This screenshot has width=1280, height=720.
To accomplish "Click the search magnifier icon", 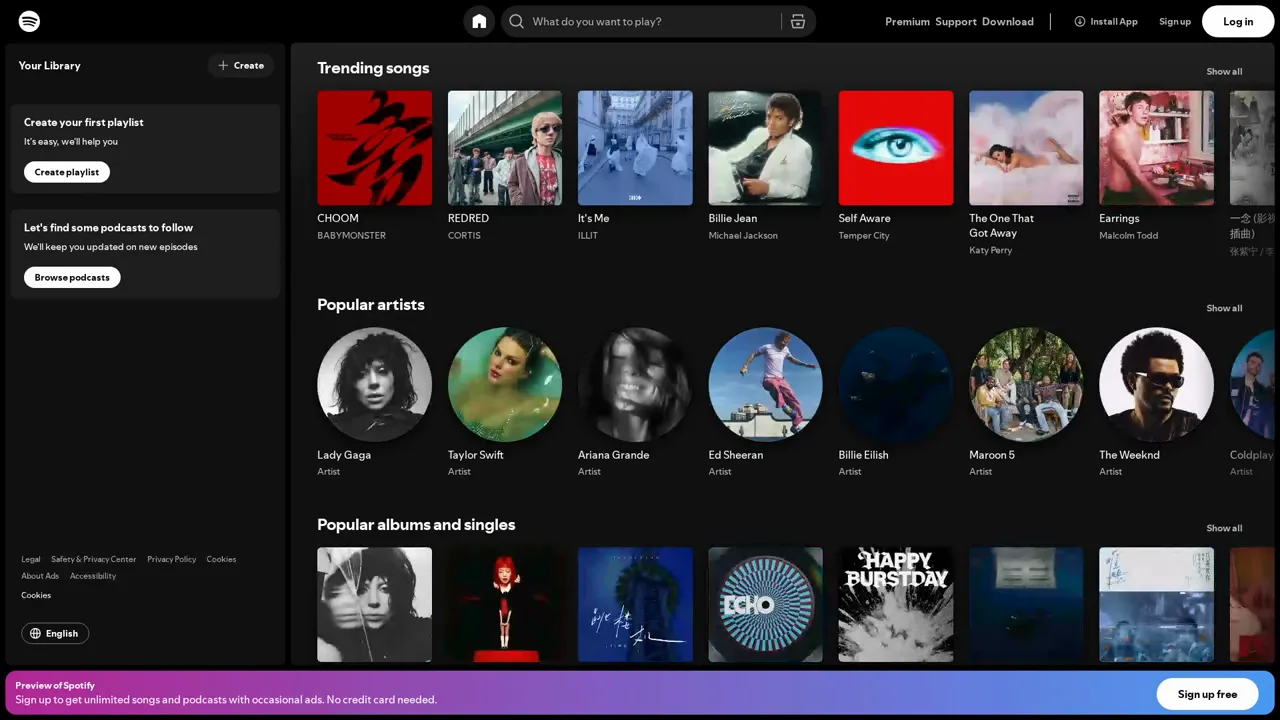I will tap(516, 21).
